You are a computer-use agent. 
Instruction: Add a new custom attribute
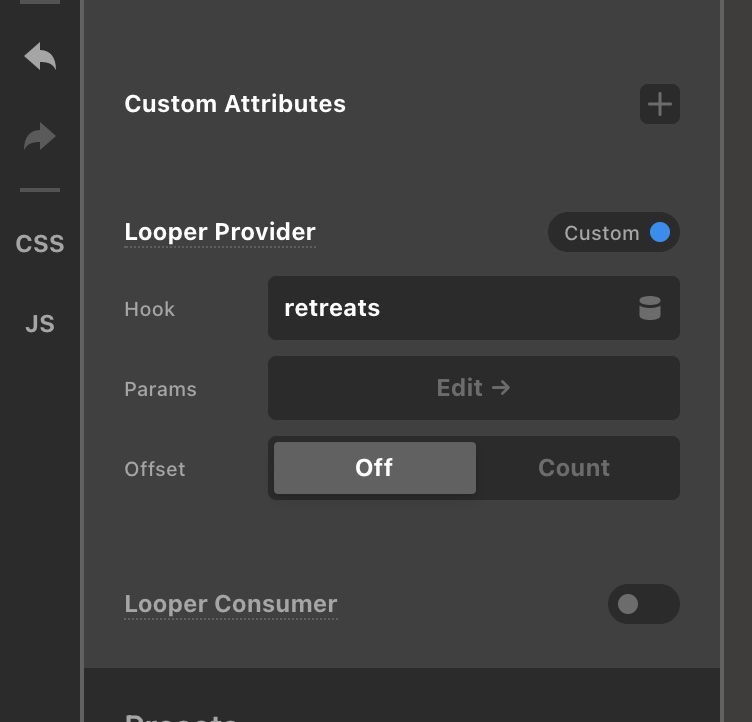click(x=659, y=104)
